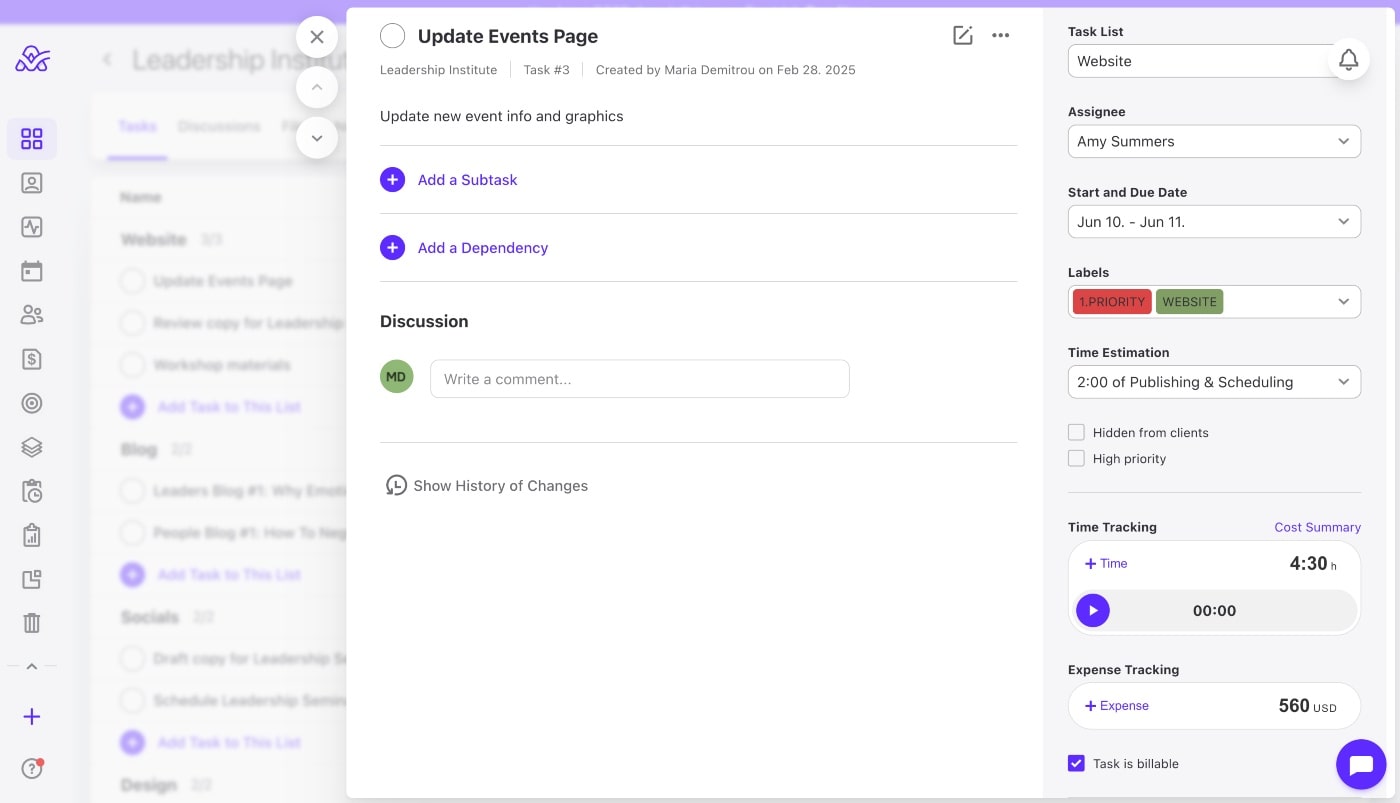
Task: Mark Update Events Page task complete
Action: 393,36
